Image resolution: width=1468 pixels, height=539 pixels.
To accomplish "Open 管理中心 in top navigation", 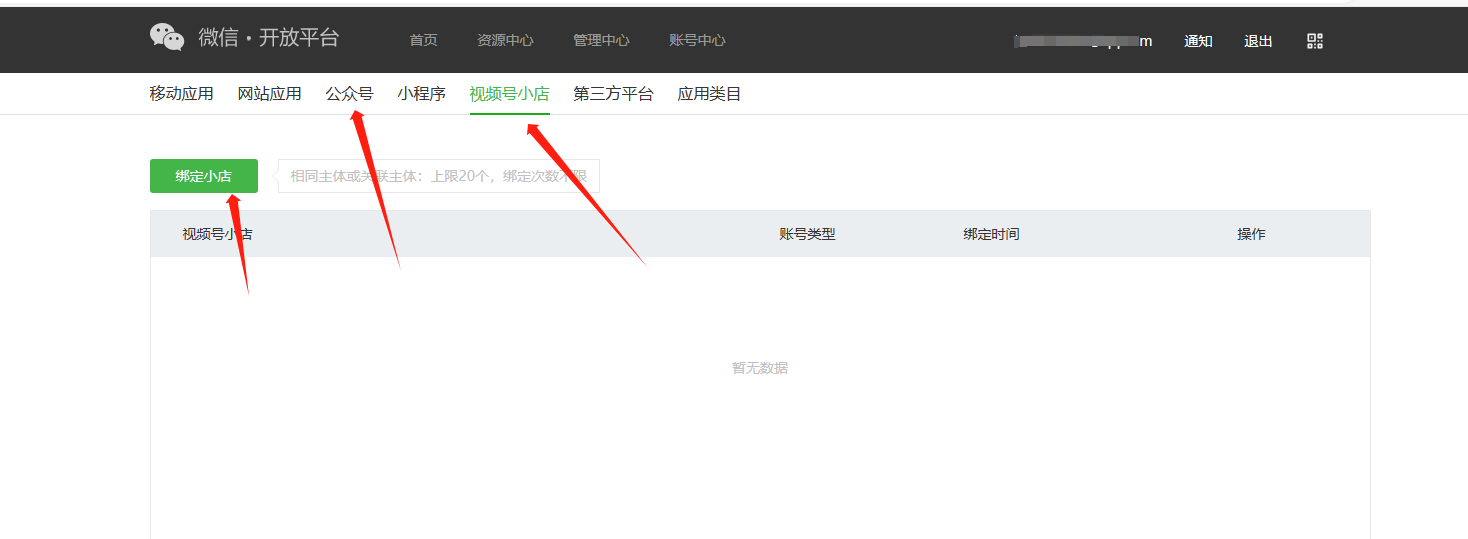I will (x=601, y=41).
